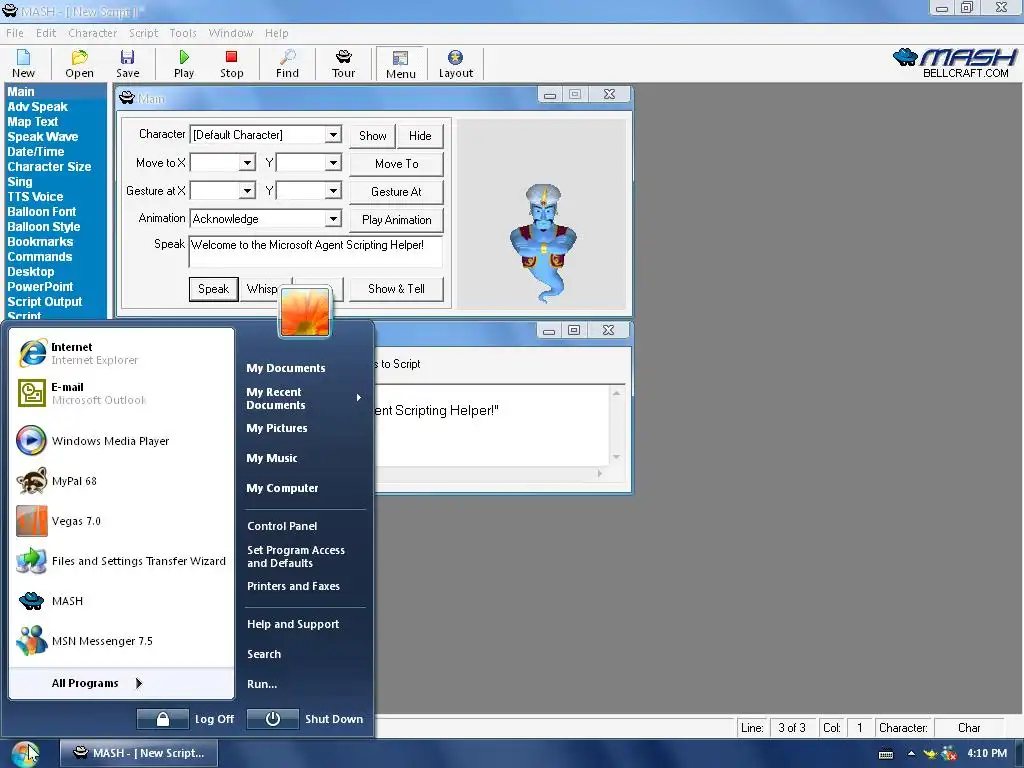Viewport: 1024px width, 768px height.
Task: Open the Gesture at X dropdown
Action: point(247,191)
